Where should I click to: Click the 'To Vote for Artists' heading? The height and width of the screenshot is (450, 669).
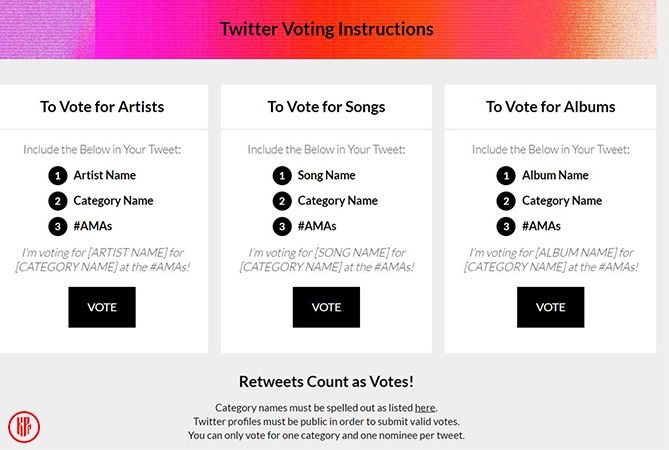(102, 106)
